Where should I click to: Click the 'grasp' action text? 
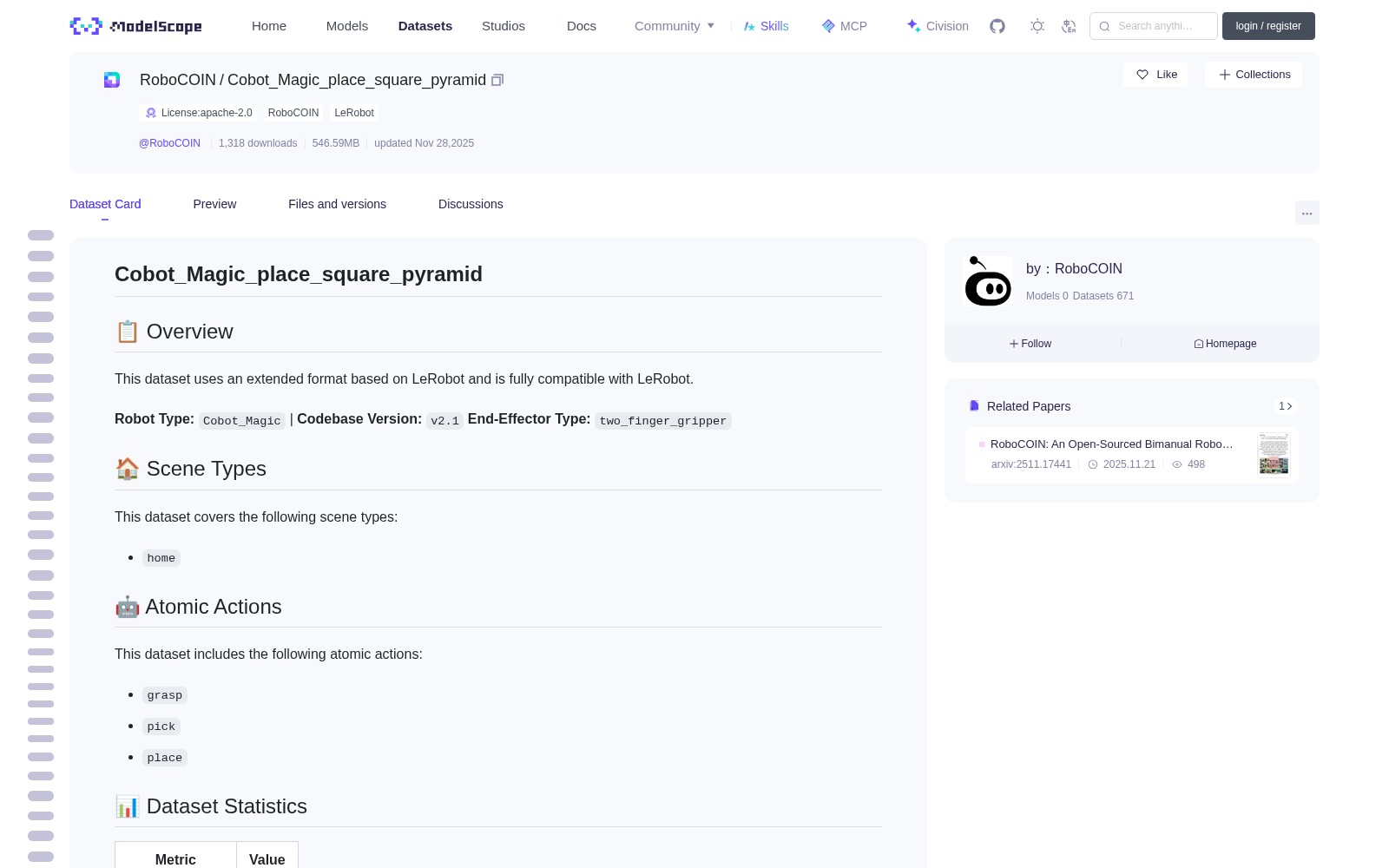coord(165,695)
